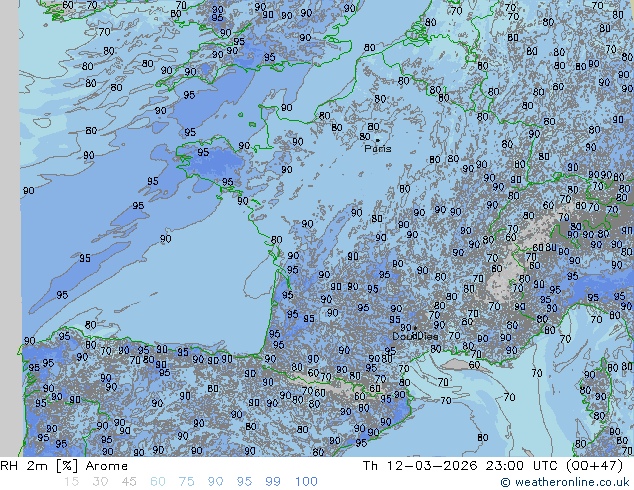Screen dimensions: 634x490
Task: Select legend value 95 in the bottom color scale
Action: 244,482
